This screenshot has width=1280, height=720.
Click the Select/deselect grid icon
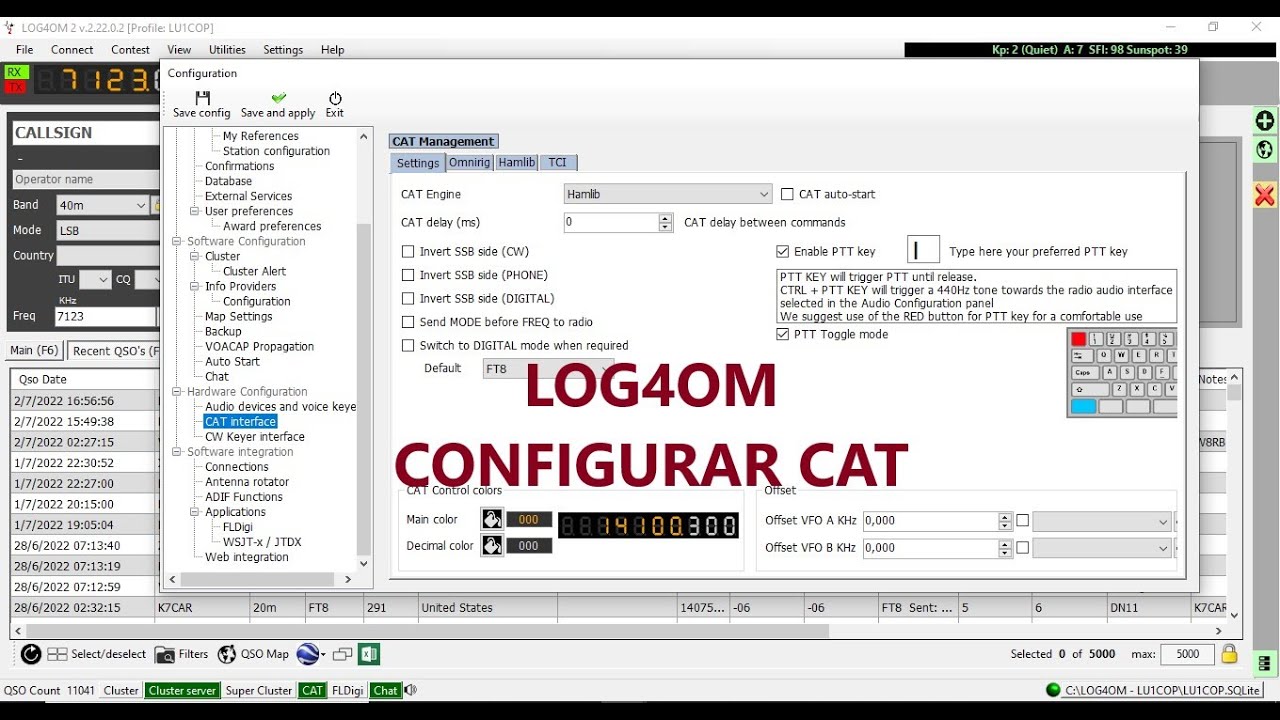58,654
